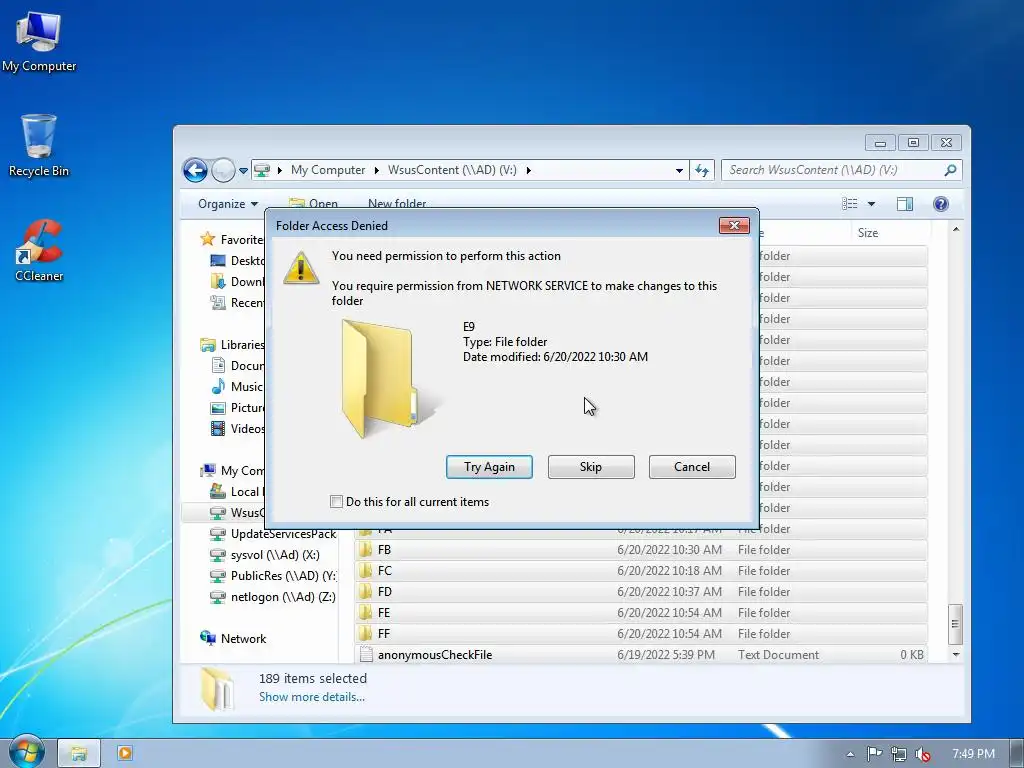
Task: Show hidden icons in system tray
Action: point(850,754)
